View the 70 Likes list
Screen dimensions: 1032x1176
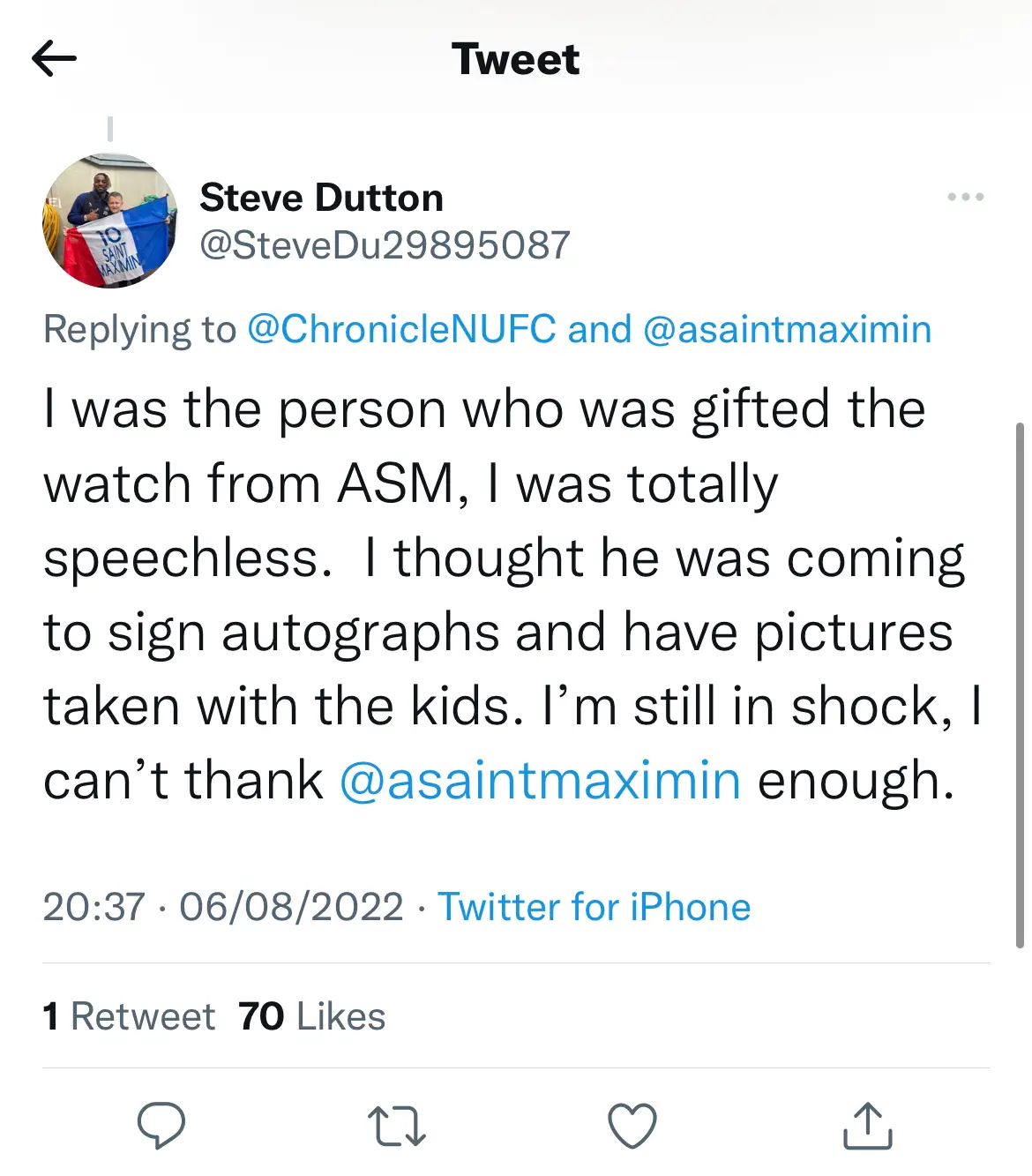coord(311,1016)
